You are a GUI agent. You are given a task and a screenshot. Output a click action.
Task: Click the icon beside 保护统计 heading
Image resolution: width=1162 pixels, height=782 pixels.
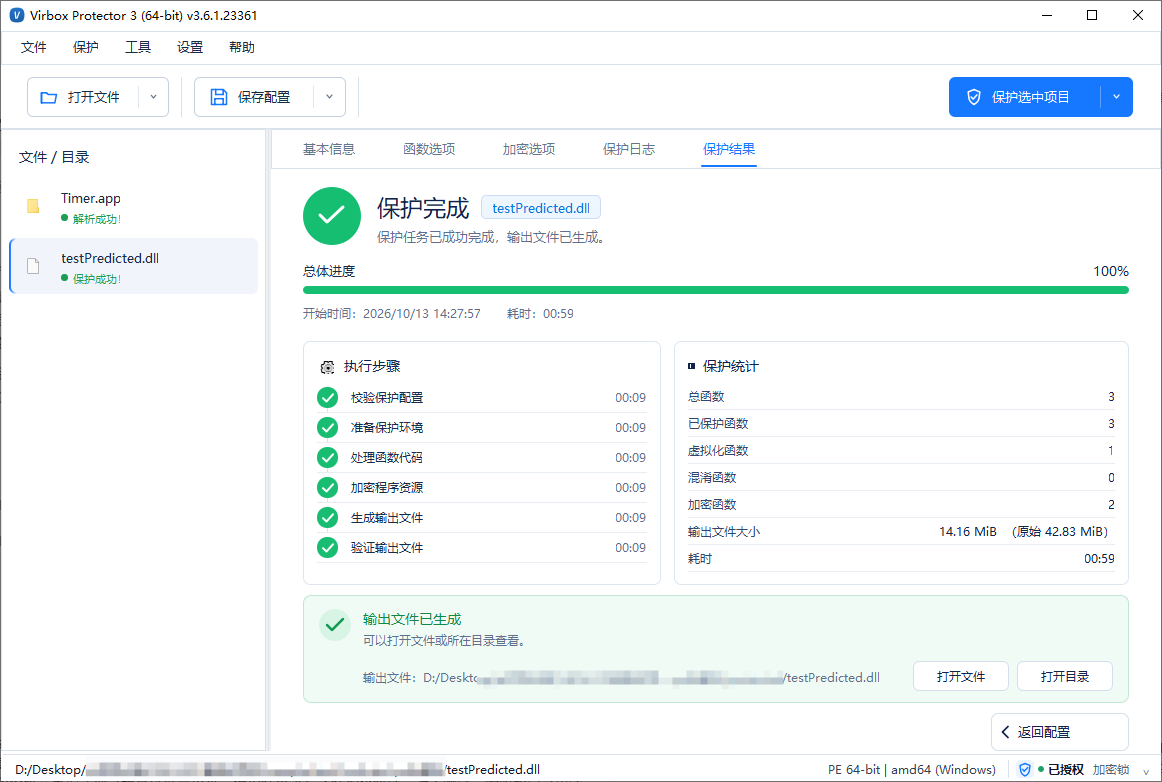pos(691,366)
